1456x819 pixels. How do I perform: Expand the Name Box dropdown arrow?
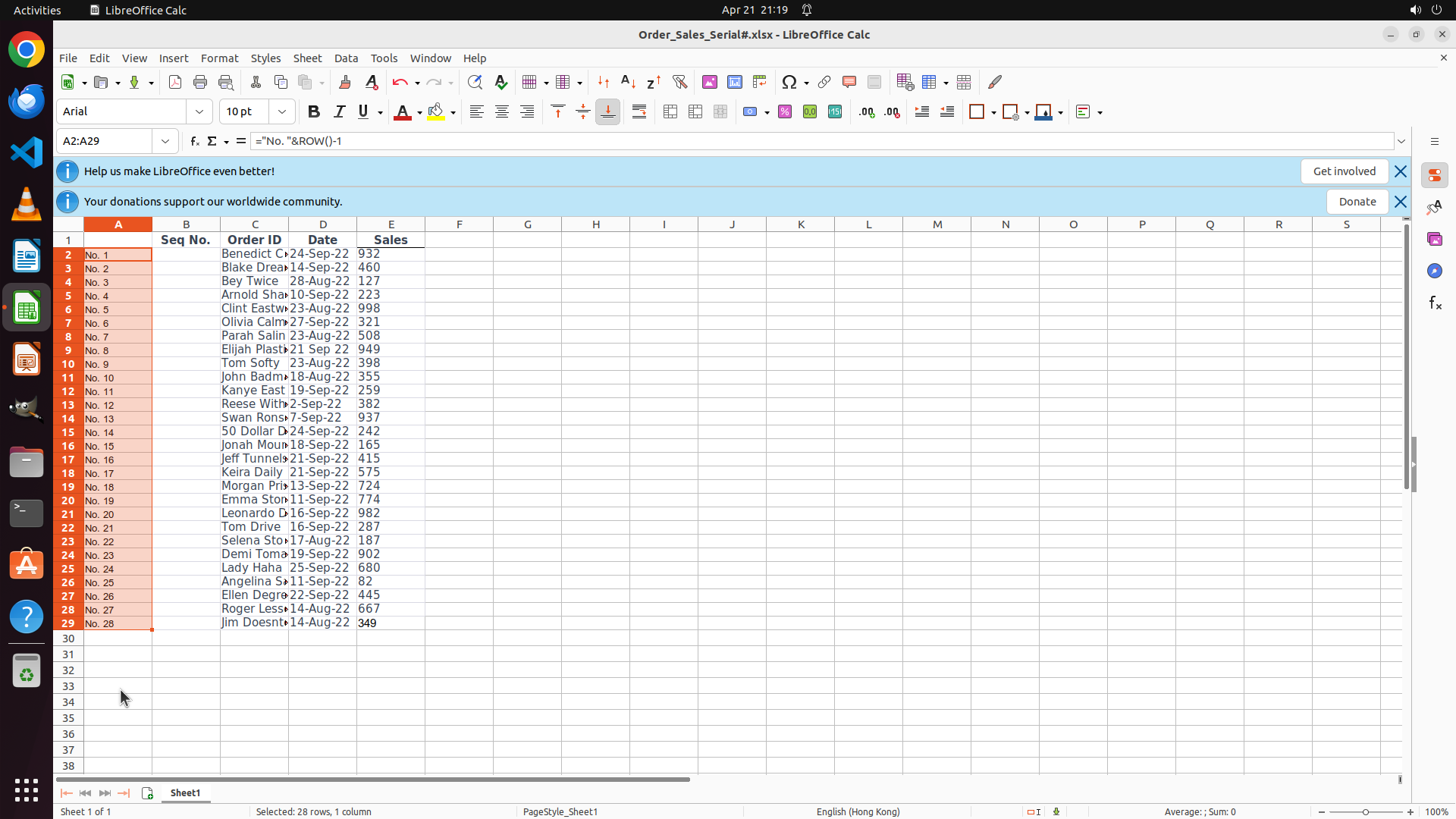pos(165,141)
